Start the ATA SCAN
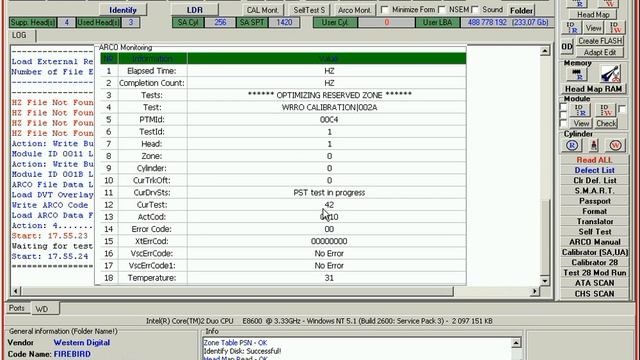The height and width of the screenshot is (360, 640). [x=594, y=283]
